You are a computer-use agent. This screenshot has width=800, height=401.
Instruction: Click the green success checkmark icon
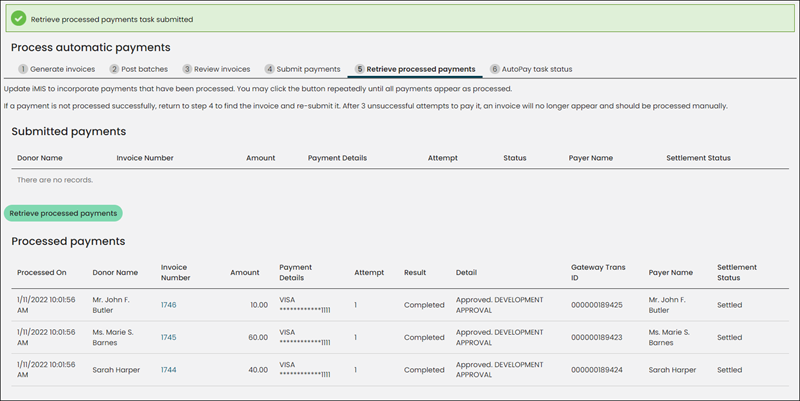(x=18, y=19)
